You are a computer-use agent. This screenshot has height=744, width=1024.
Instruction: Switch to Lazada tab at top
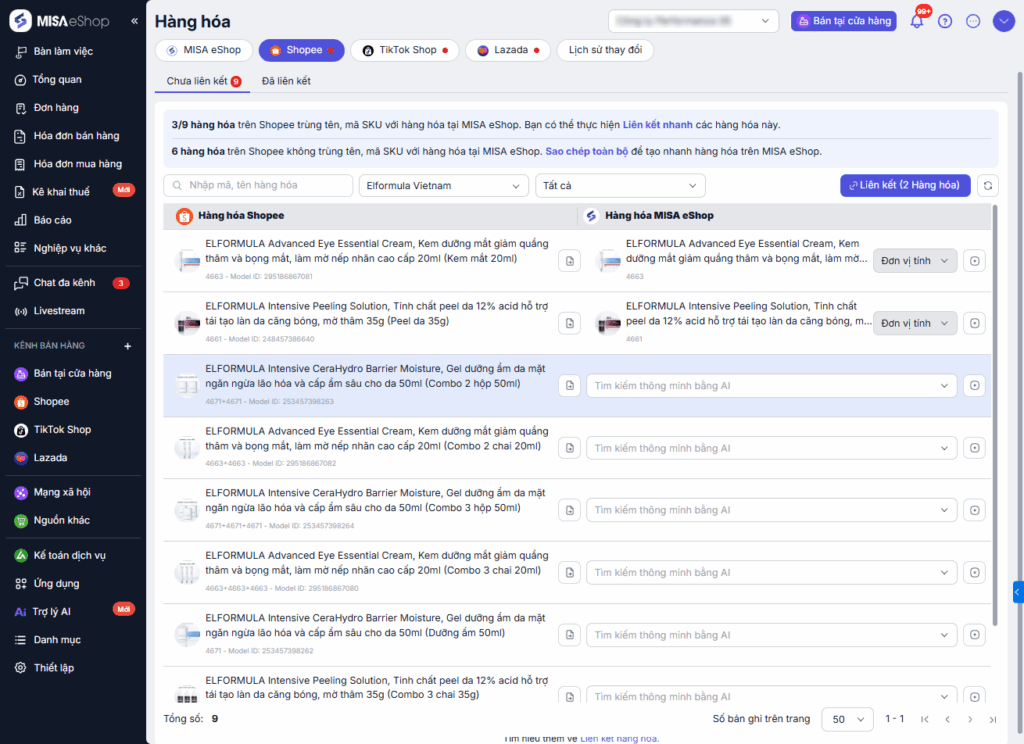coord(507,50)
